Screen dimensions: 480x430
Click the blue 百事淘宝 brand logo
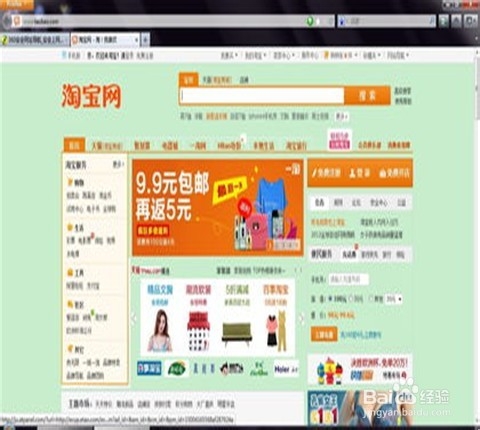click(149, 369)
